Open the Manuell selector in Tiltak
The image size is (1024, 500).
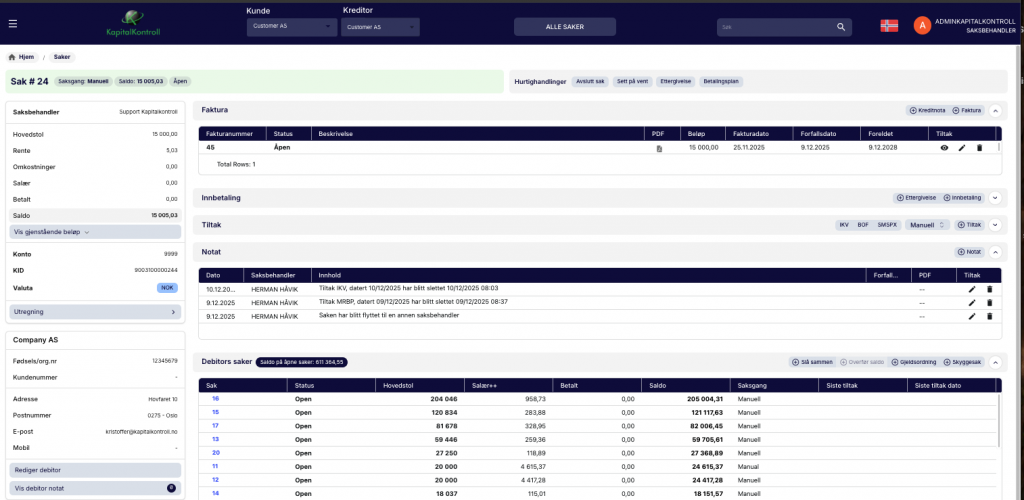[926, 225]
